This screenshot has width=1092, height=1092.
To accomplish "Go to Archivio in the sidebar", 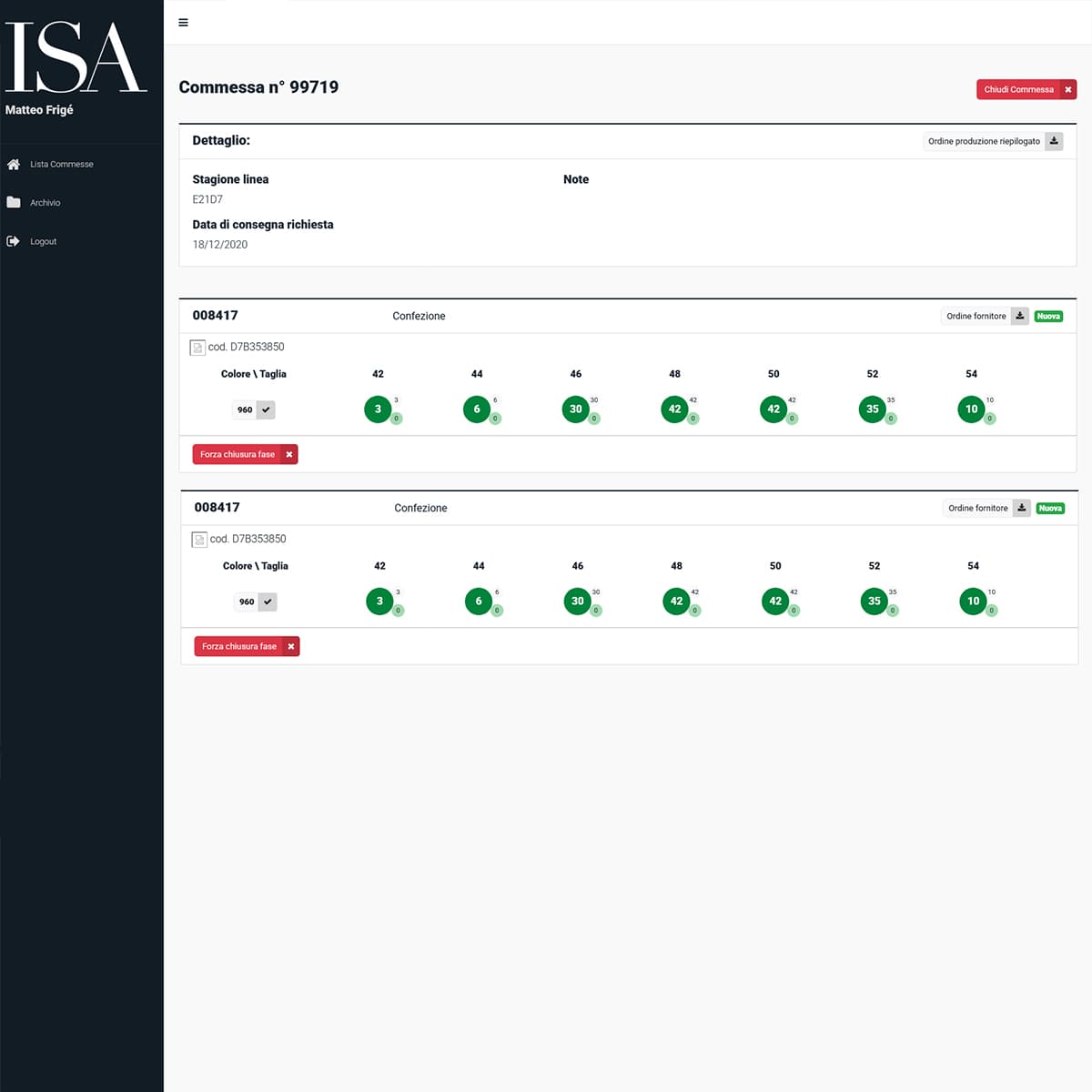I will coord(45,203).
